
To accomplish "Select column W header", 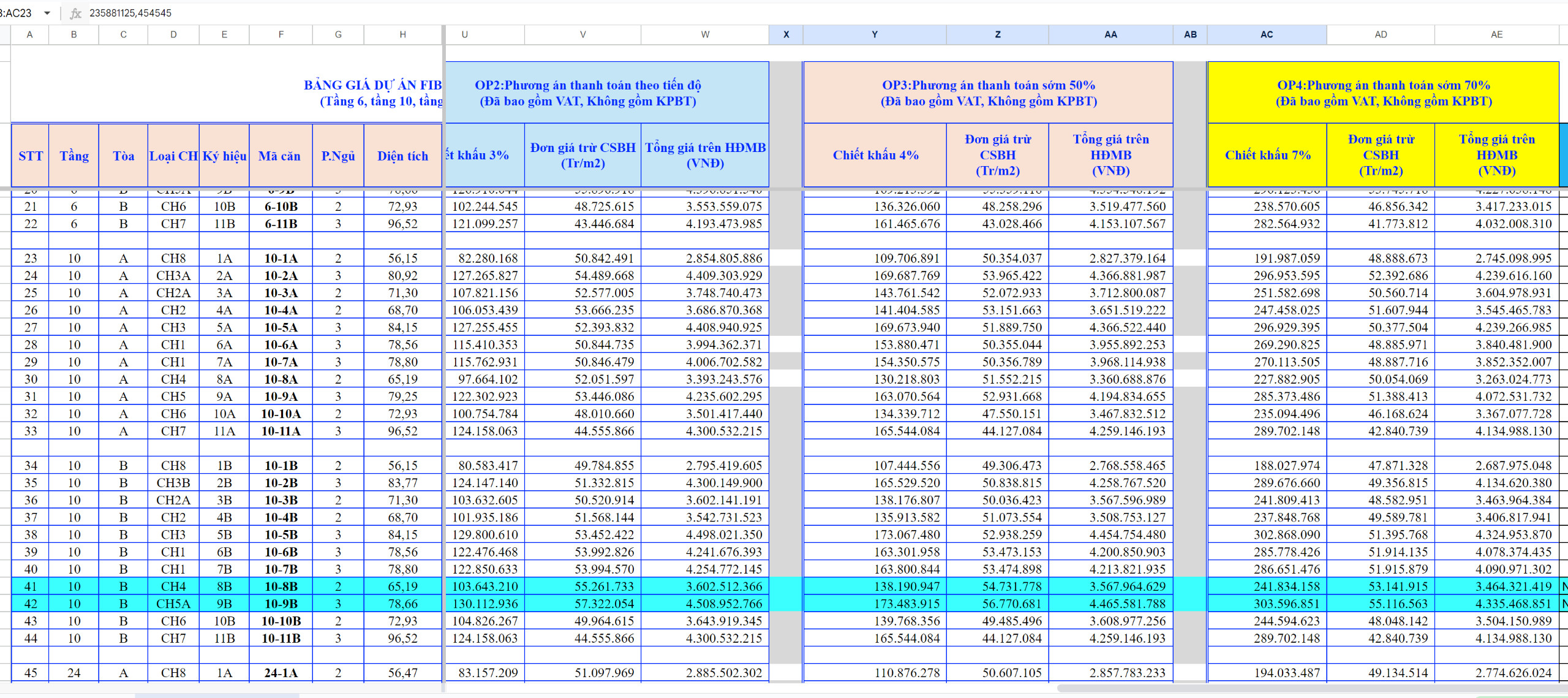I will coord(704,34).
